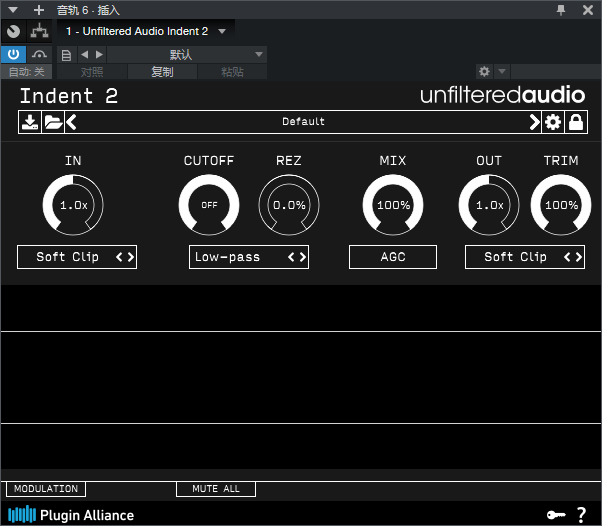The image size is (602, 526).
Task: Open the preset folder browser icon
Action: pos(53,122)
